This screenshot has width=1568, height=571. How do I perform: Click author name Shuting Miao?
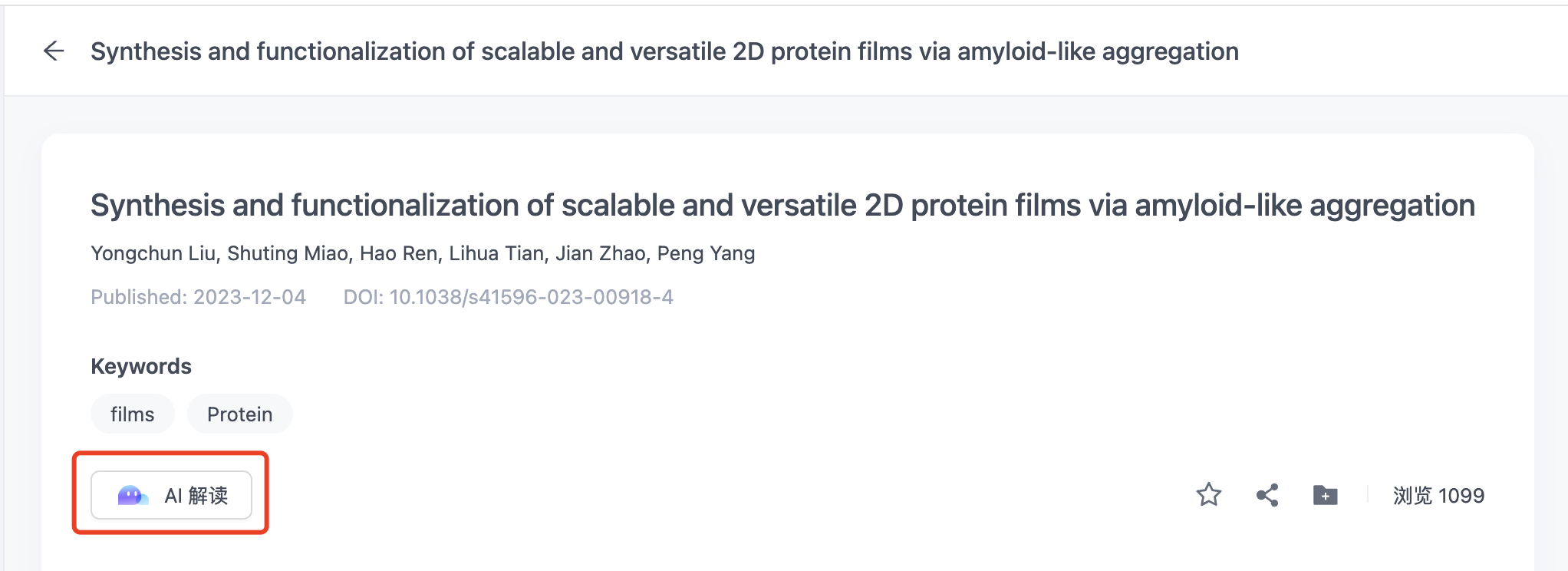[x=288, y=253]
